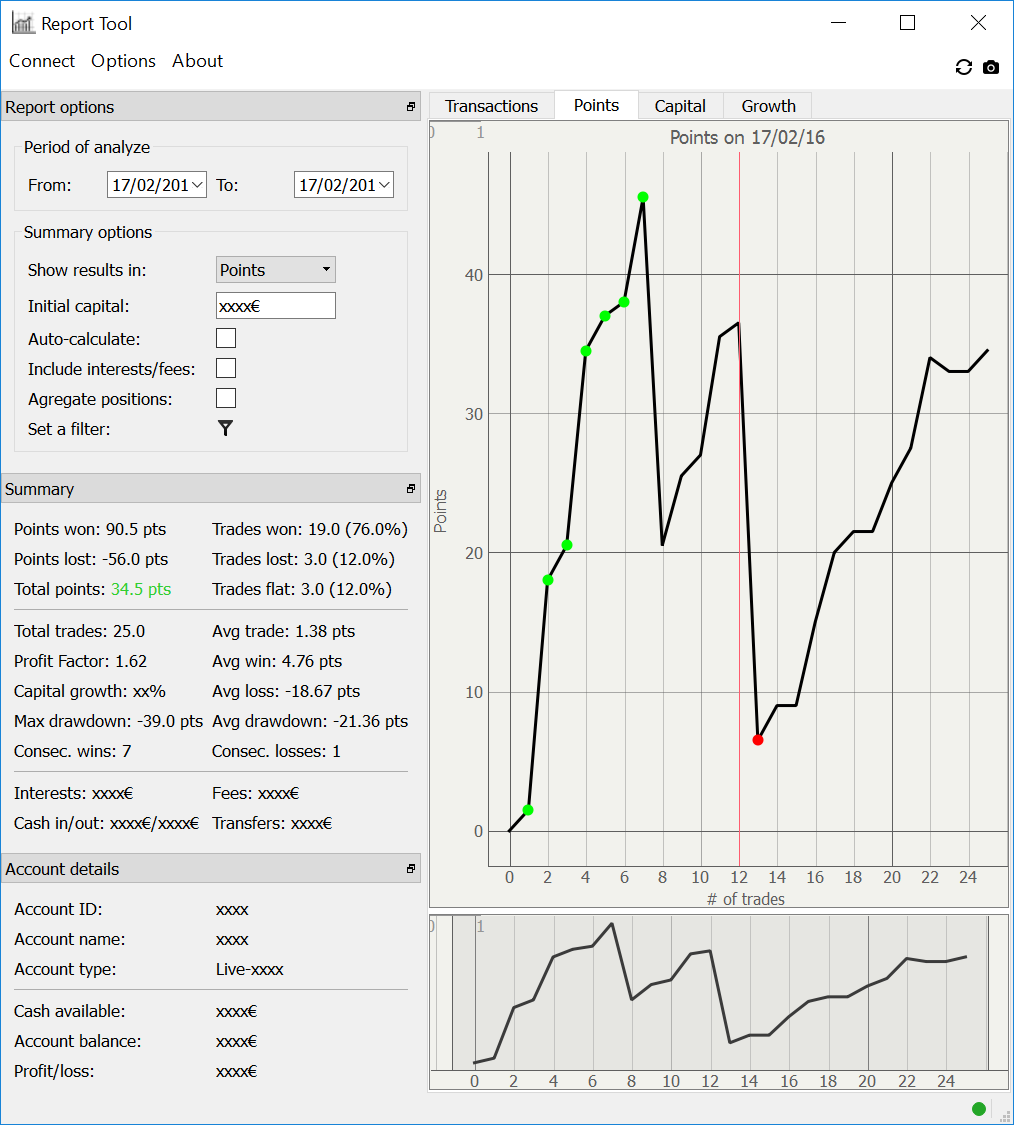Image resolution: width=1014 pixels, height=1125 pixels.
Task: Click Avg trade: 1.38 pts text
Action: coord(283,631)
